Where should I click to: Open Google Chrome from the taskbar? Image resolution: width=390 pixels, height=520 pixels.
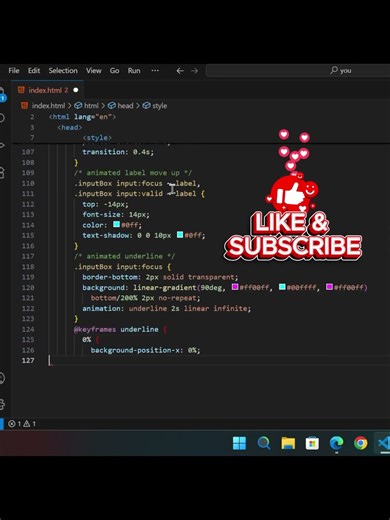click(x=361, y=443)
